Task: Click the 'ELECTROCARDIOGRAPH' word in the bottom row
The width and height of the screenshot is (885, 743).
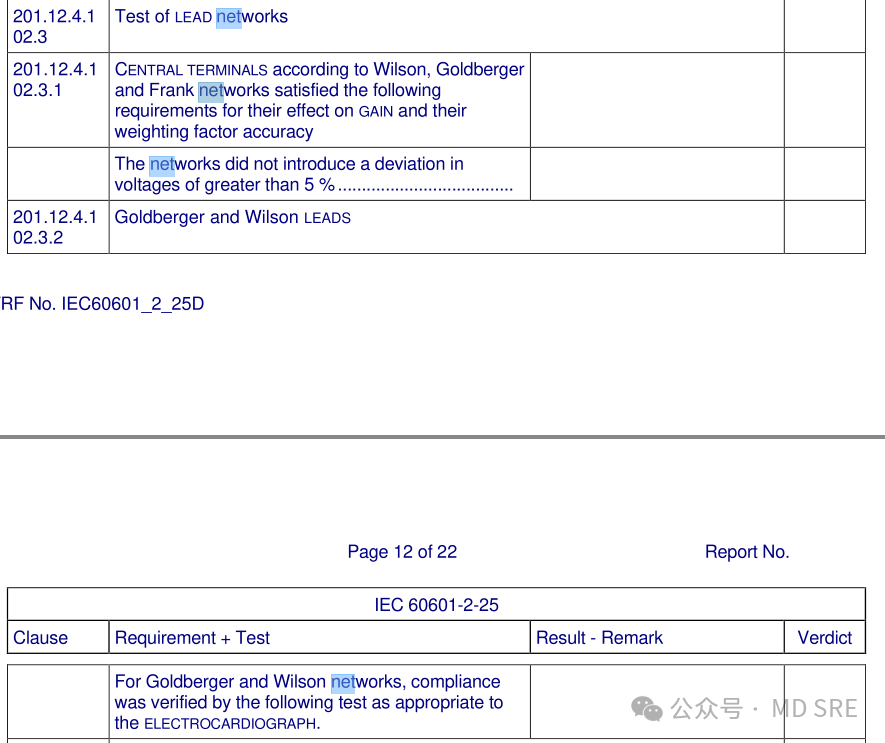Action: tap(230, 724)
